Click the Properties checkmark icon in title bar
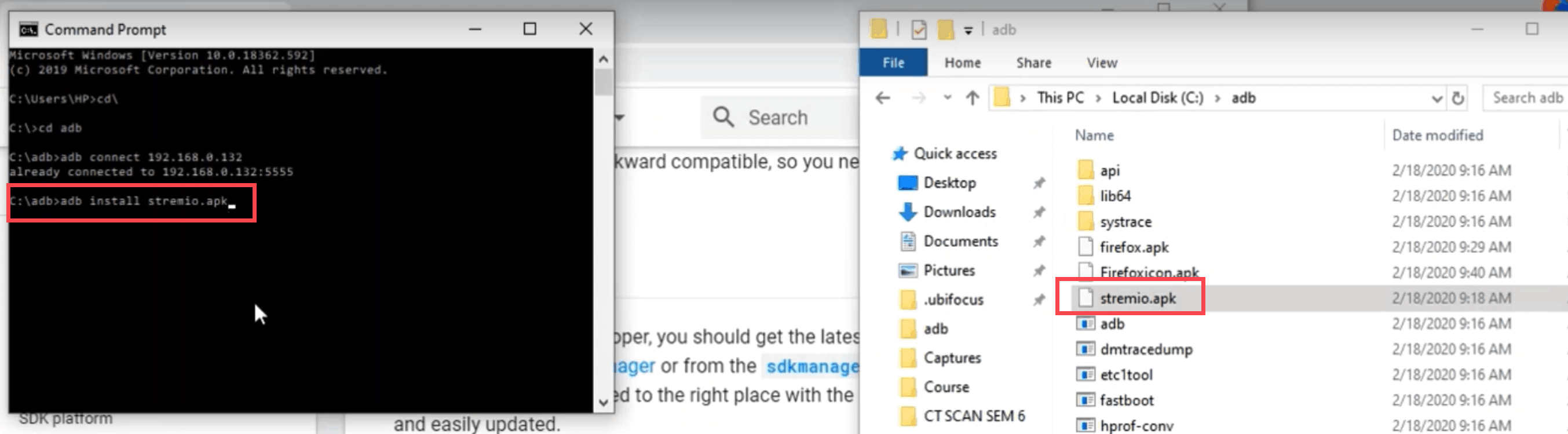This screenshot has height=434, width=1568. (x=919, y=29)
